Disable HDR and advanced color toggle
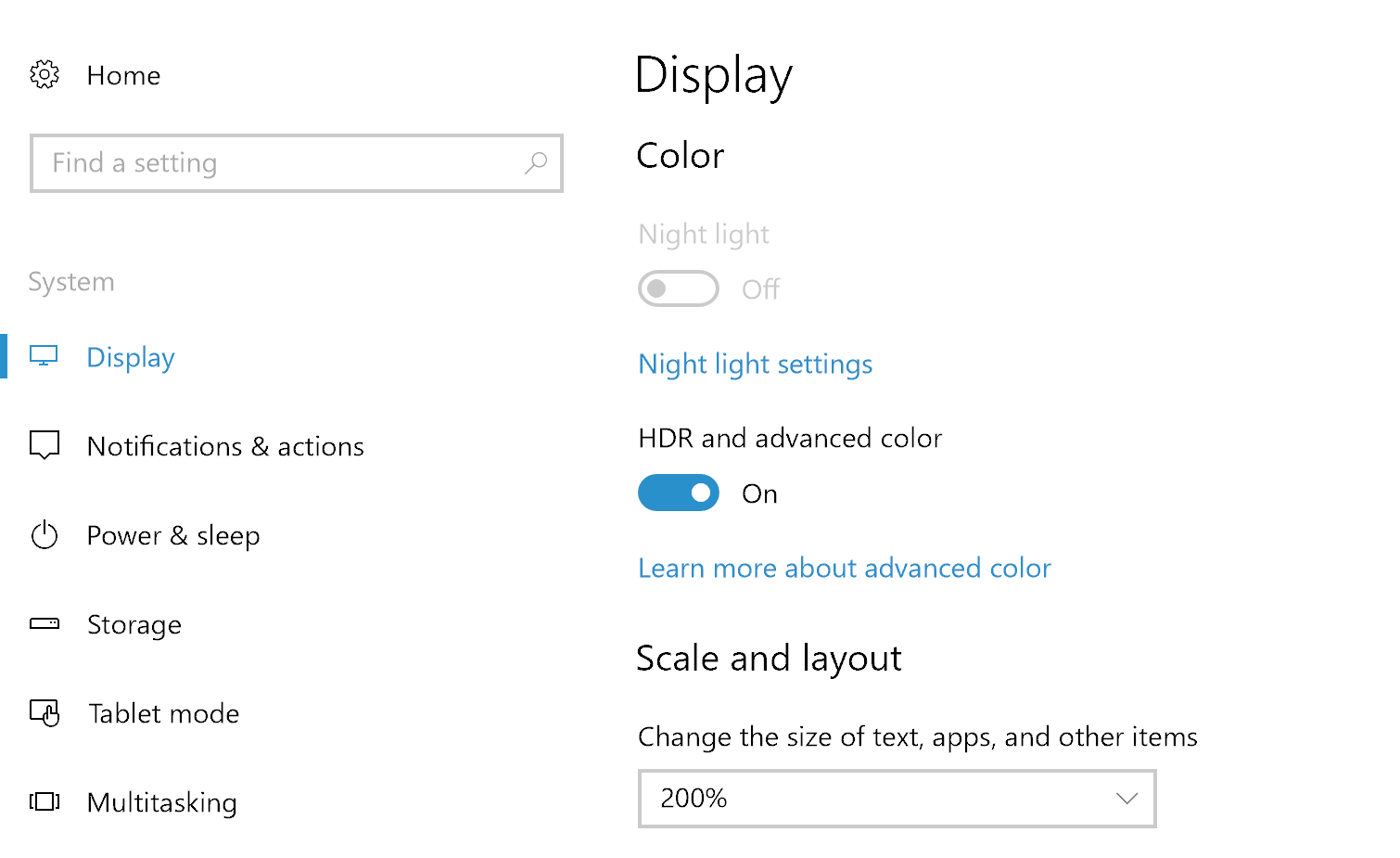 click(x=678, y=493)
